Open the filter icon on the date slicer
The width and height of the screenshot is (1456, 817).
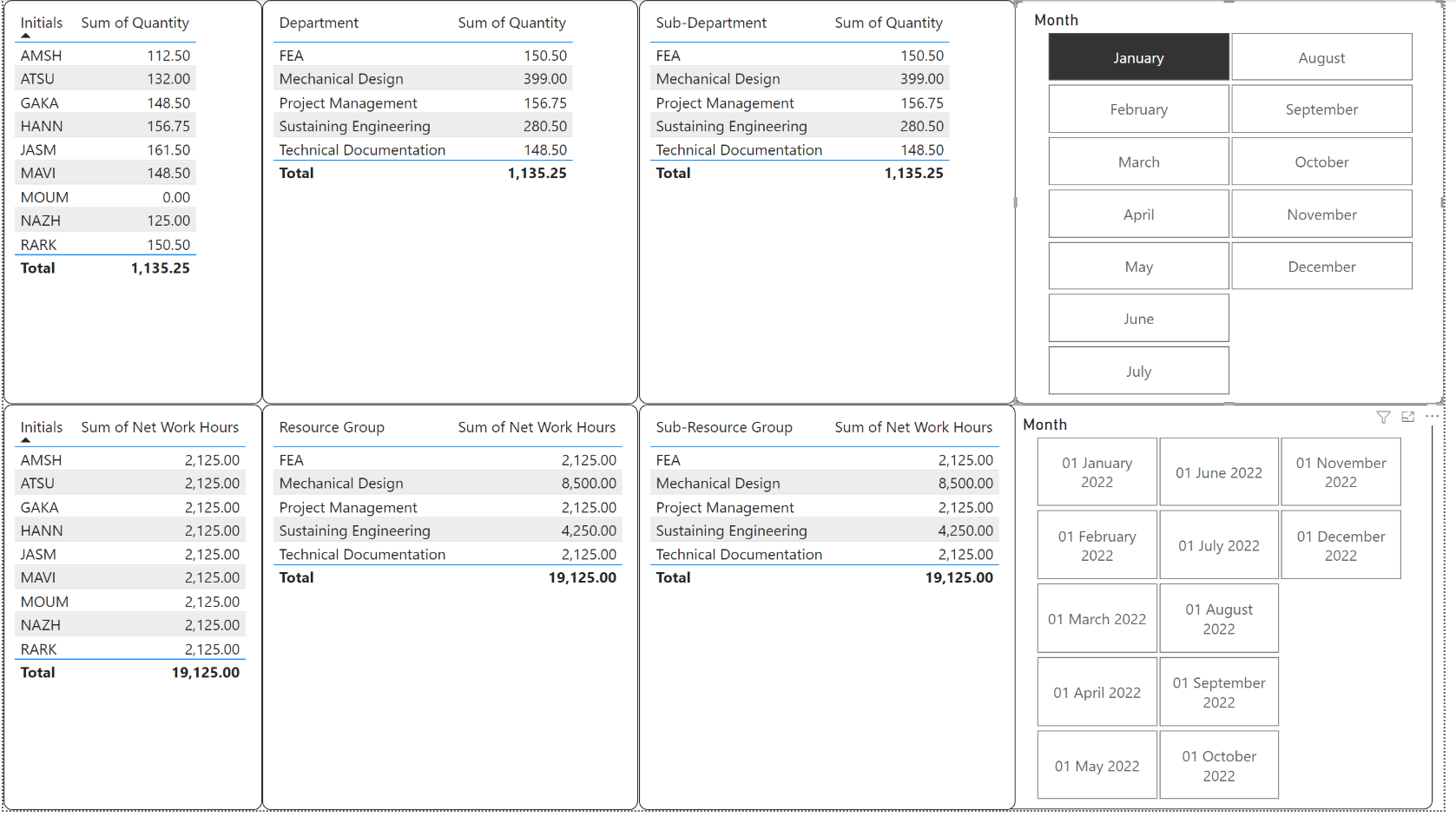pos(1383,418)
